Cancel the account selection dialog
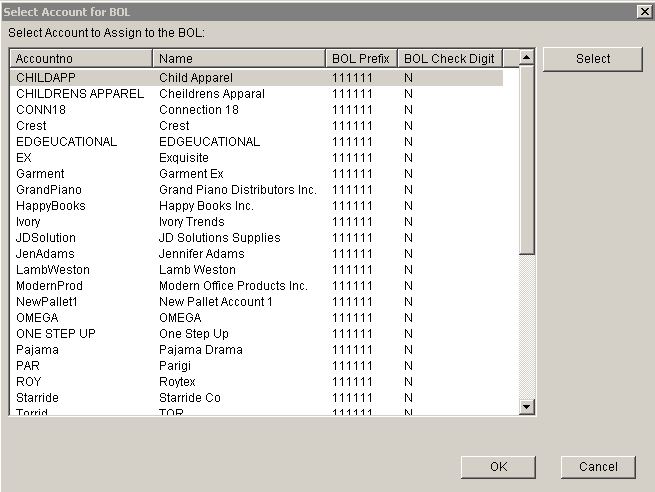This screenshot has width=655, height=492. point(598,467)
